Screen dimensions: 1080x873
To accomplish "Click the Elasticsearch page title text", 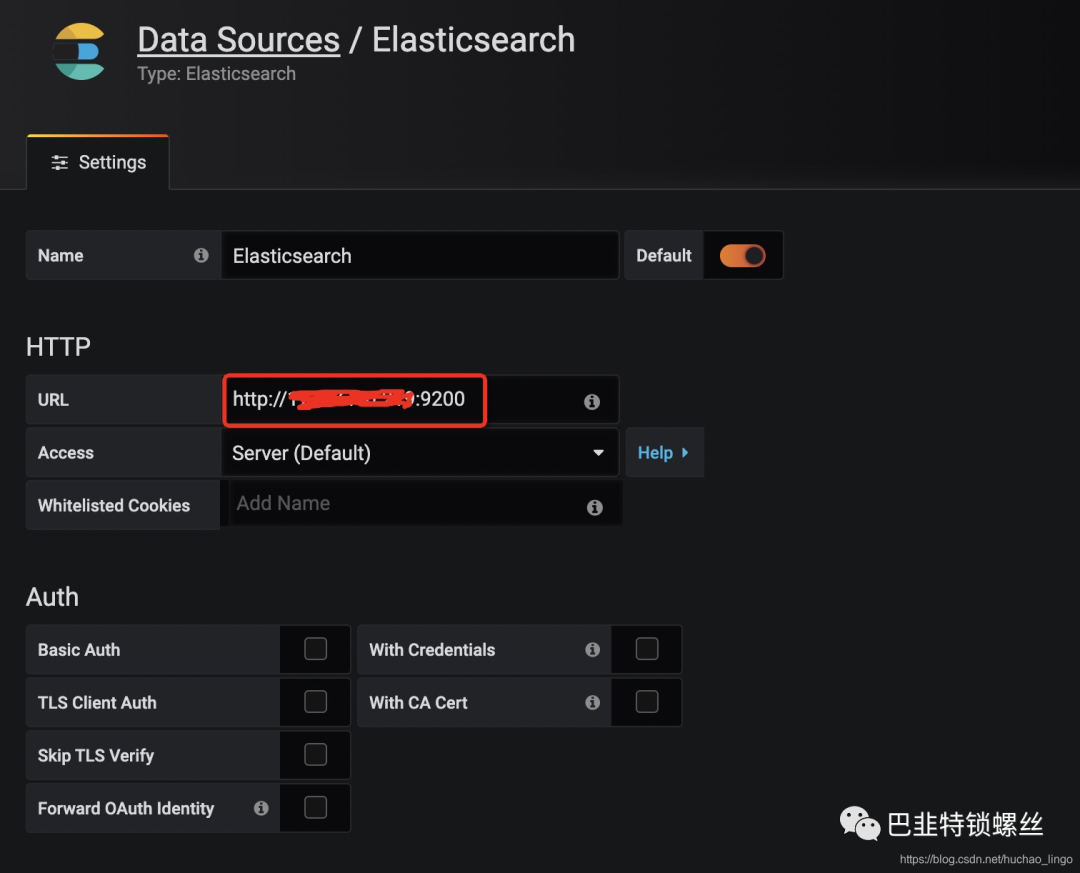I will coord(473,39).
